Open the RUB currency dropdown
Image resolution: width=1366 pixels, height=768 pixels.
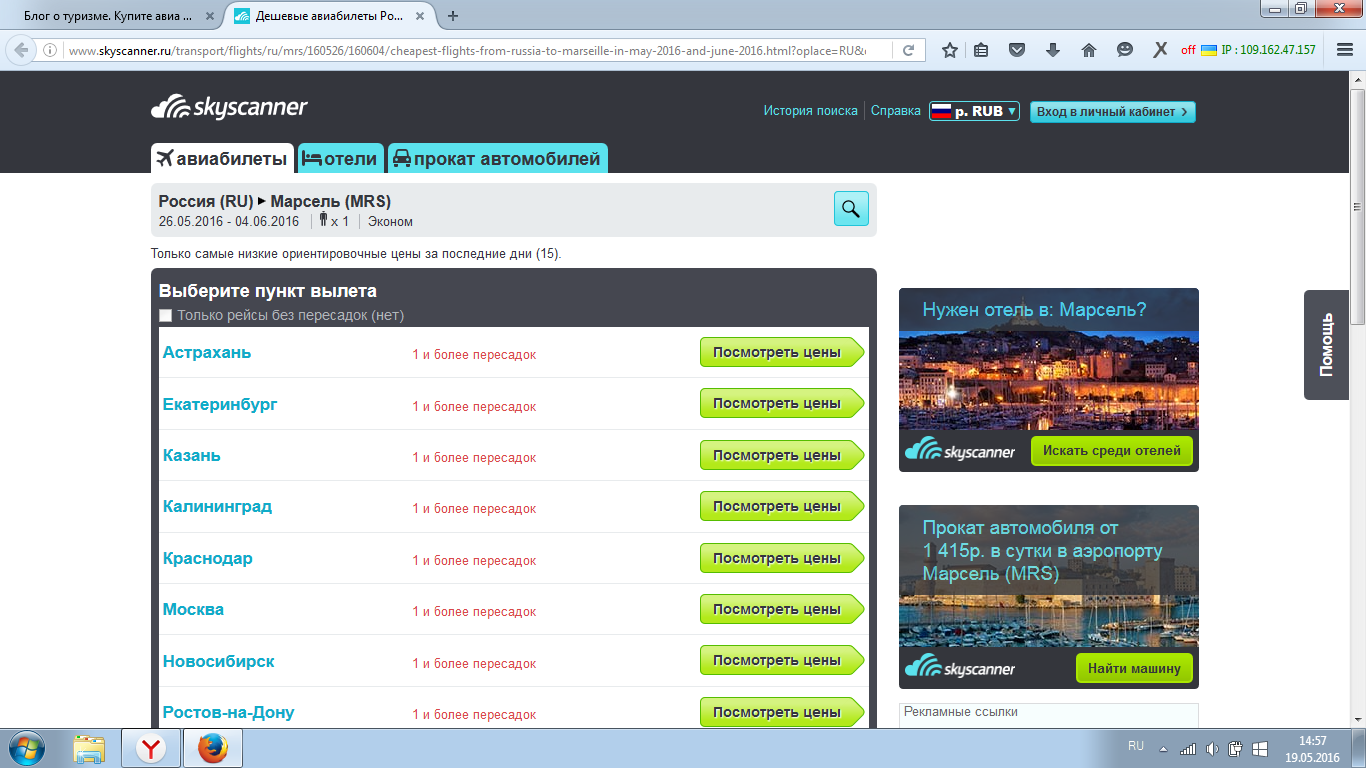974,111
